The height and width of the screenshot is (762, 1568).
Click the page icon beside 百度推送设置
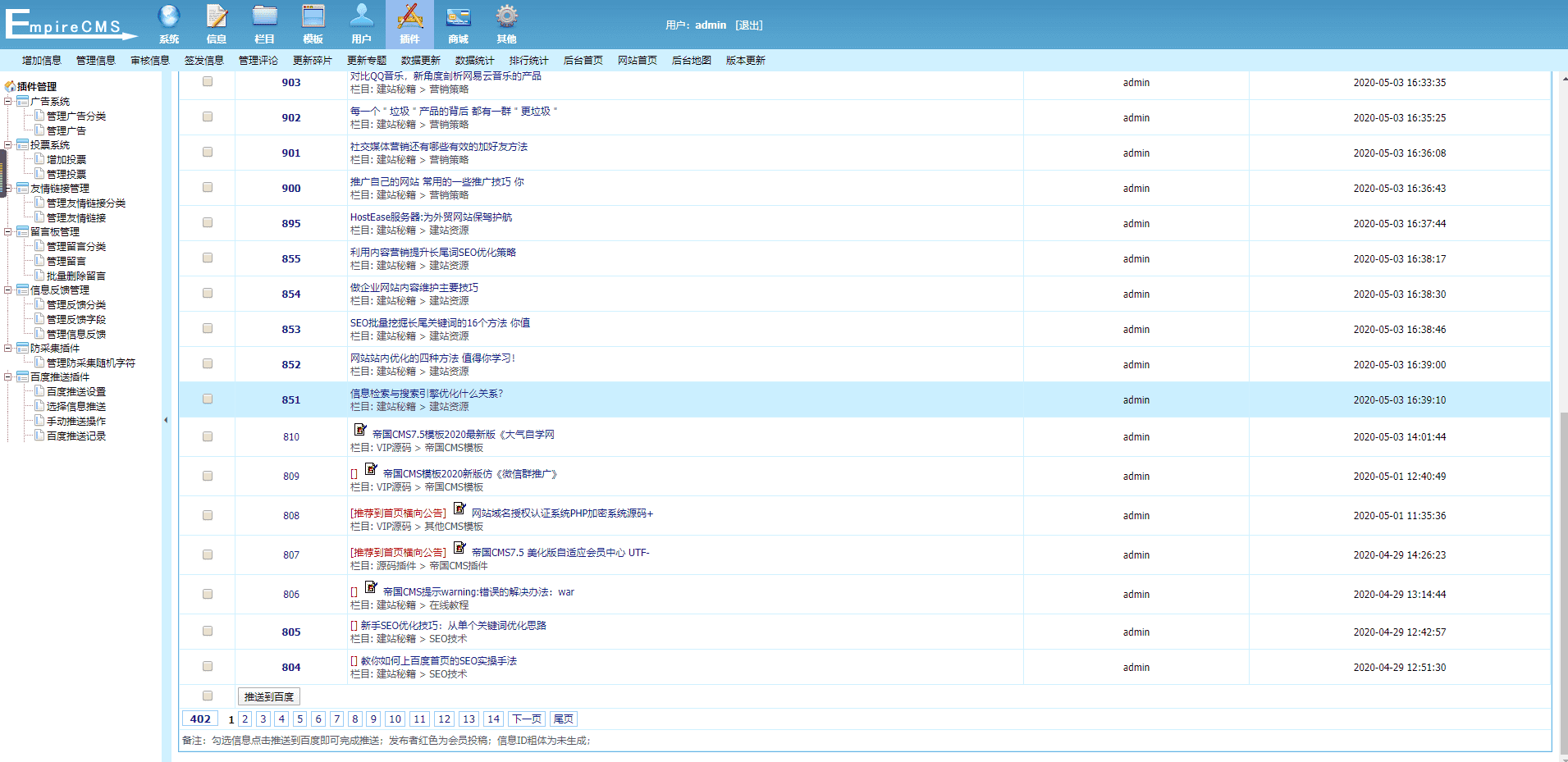(x=39, y=391)
